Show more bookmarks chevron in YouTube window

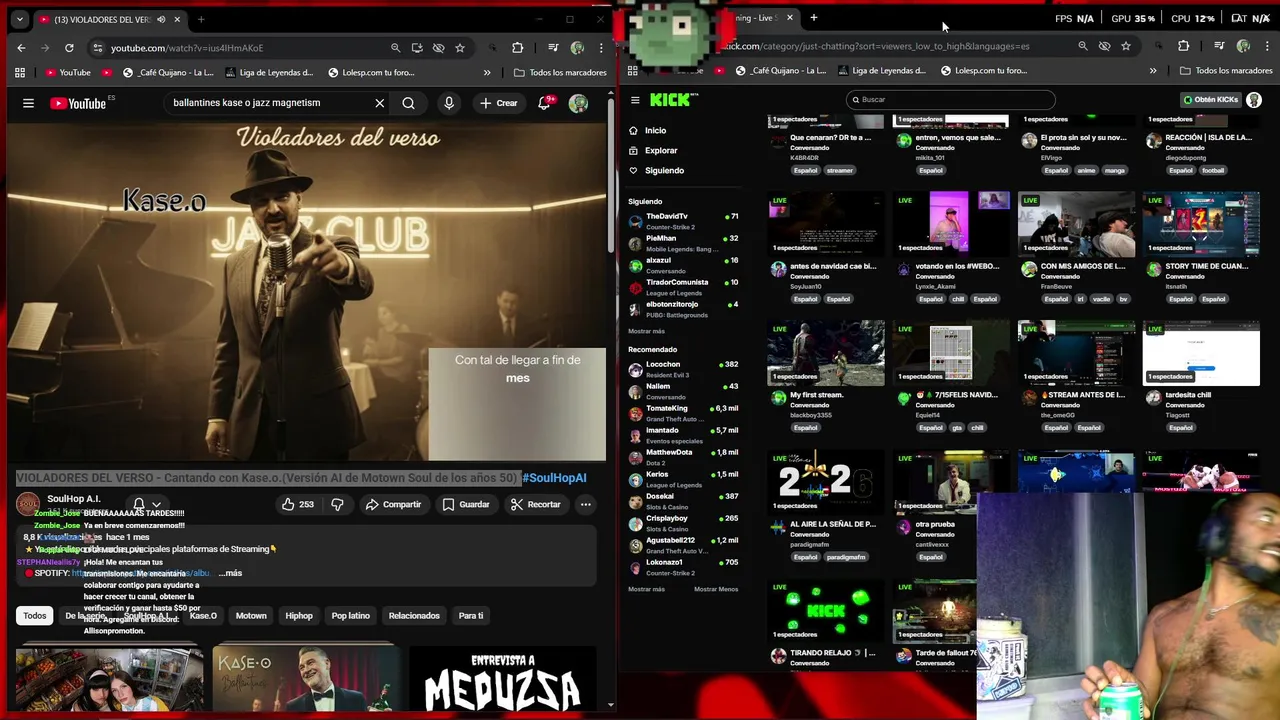487,72
